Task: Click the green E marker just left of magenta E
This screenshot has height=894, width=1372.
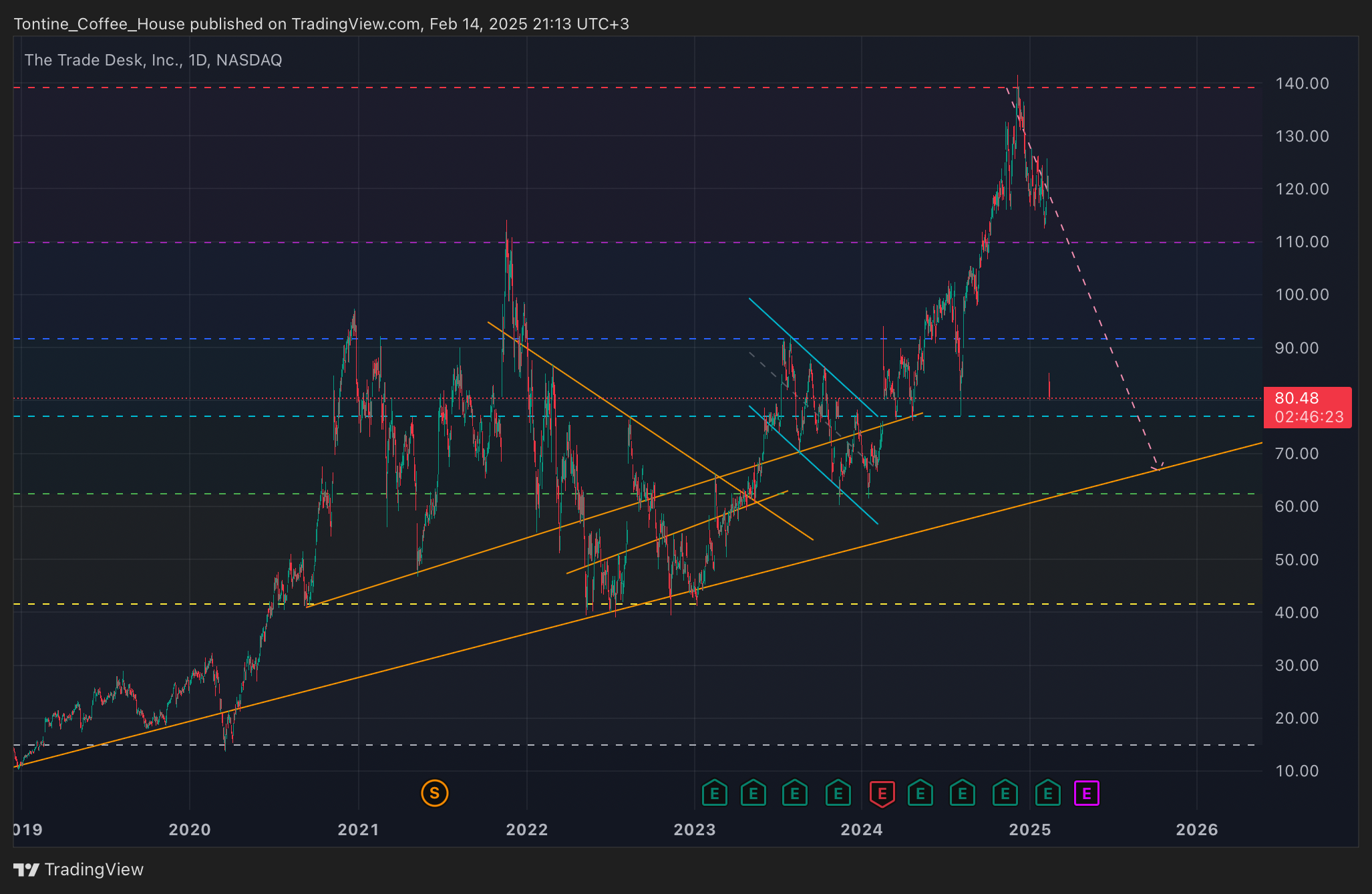Action: click(1047, 794)
